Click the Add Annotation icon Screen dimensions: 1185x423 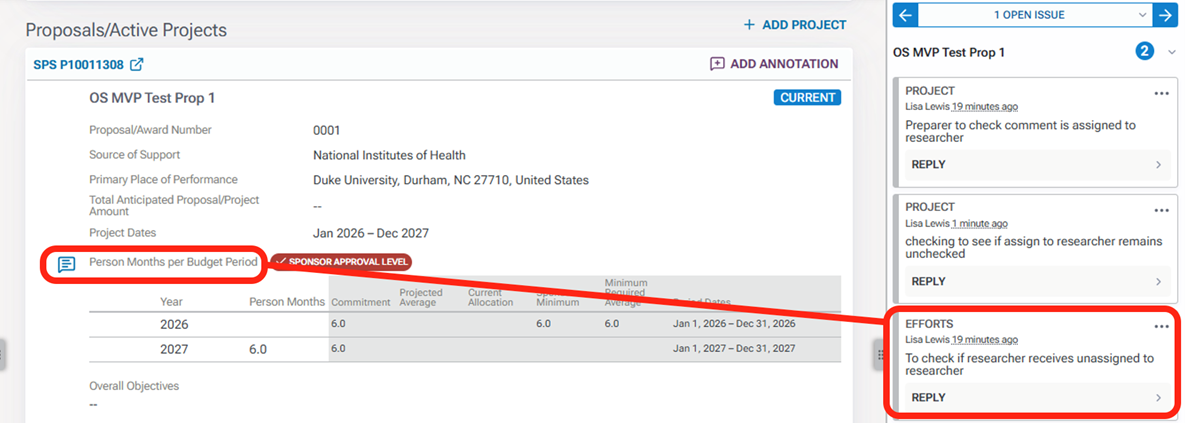(x=717, y=64)
